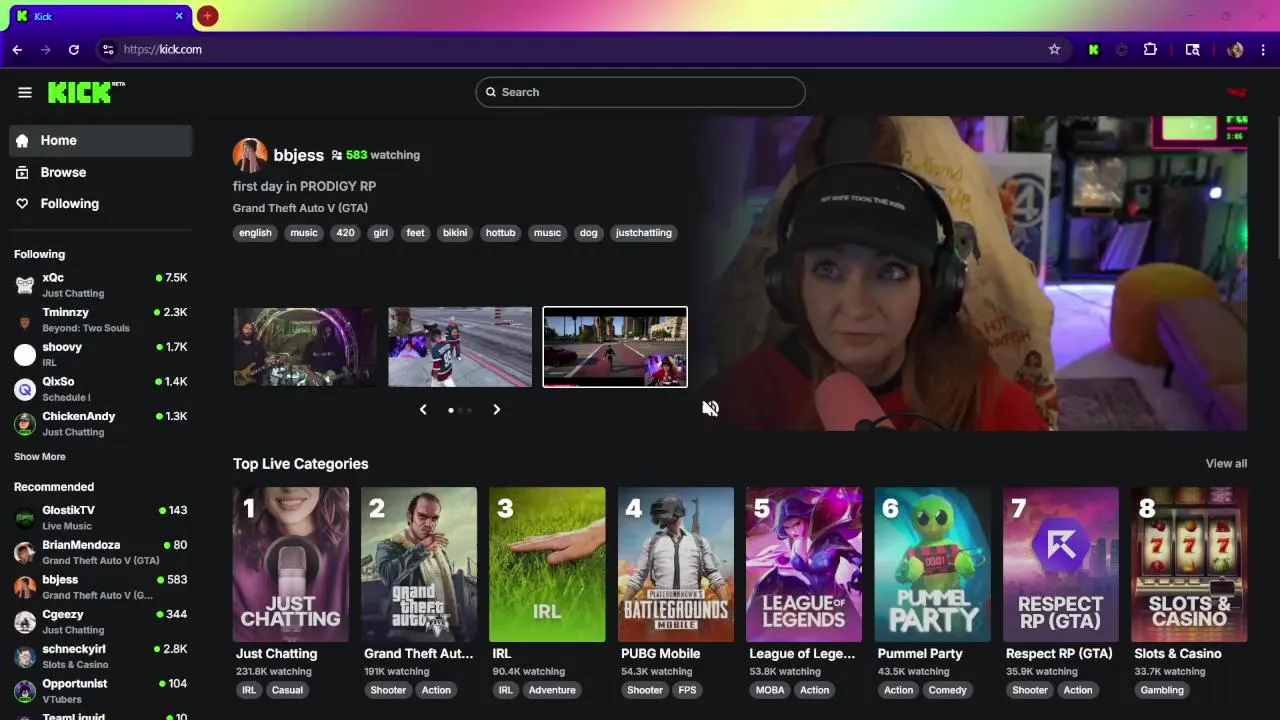Click Grand Theft Auto V (GTA) category link
Viewport: 1280px width, 720px height.
coord(300,208)
